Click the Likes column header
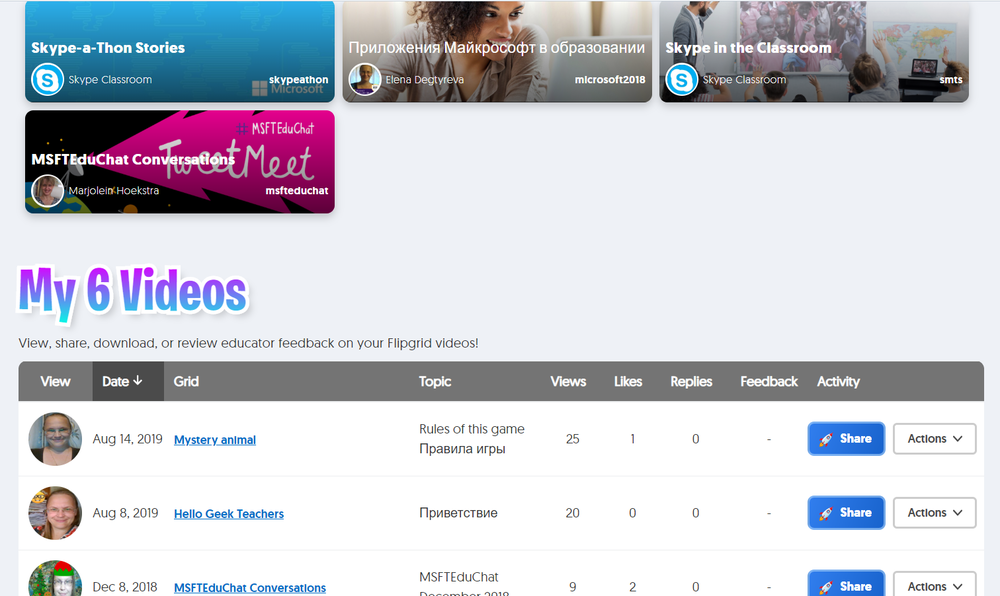The image size is (1000, 596). [628, 381]
